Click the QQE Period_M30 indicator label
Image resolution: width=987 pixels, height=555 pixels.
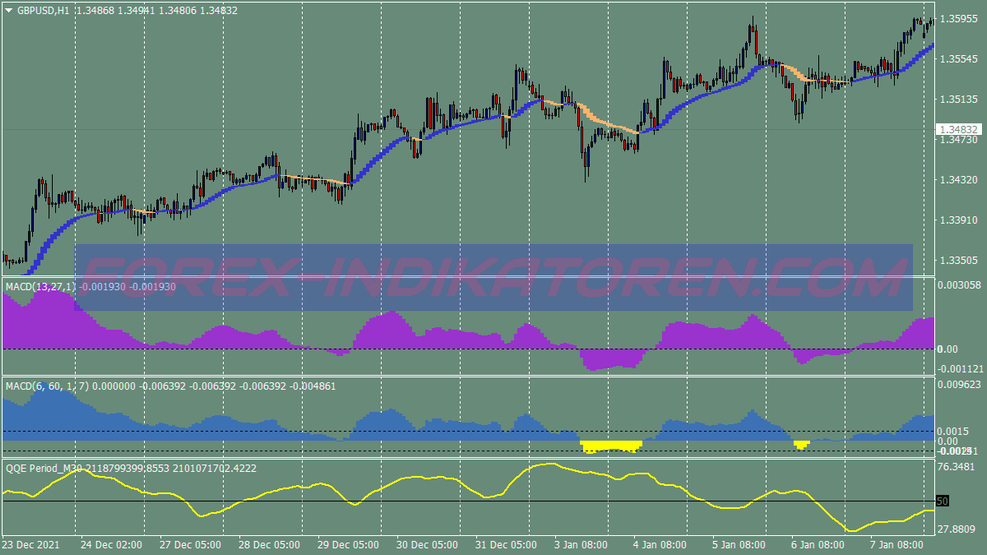click(x=45, y=466)
